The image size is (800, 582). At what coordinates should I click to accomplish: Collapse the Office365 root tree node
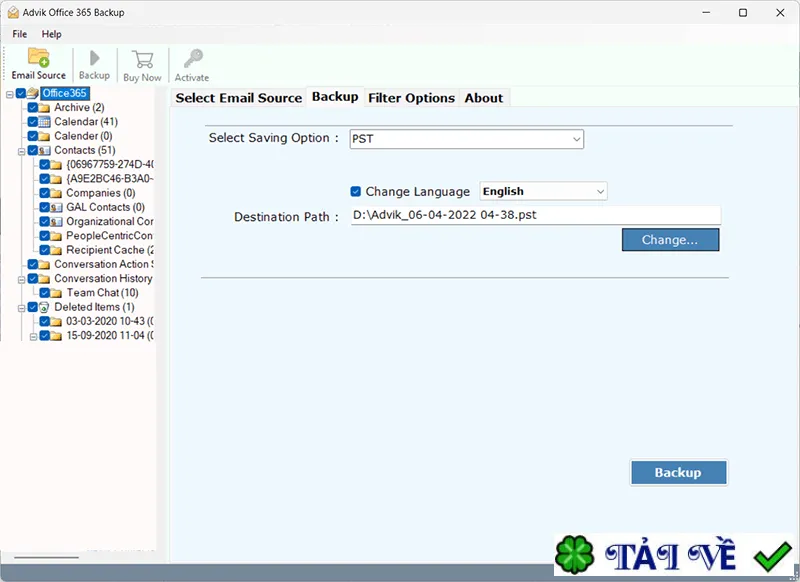click(10, 94)
